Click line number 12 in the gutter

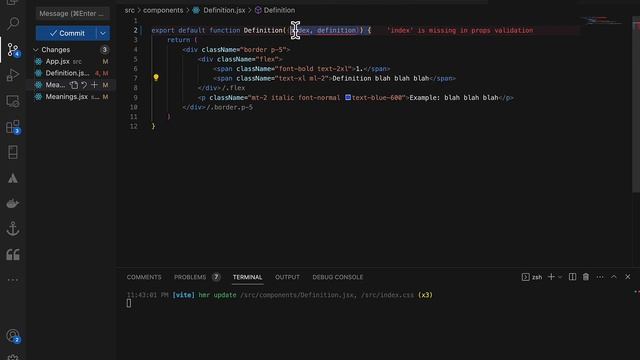(134, 127)
